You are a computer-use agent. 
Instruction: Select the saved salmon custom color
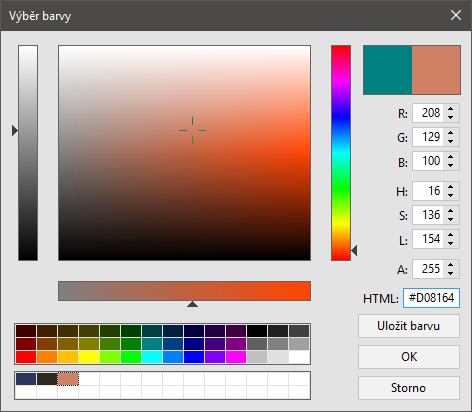point(68,379)
